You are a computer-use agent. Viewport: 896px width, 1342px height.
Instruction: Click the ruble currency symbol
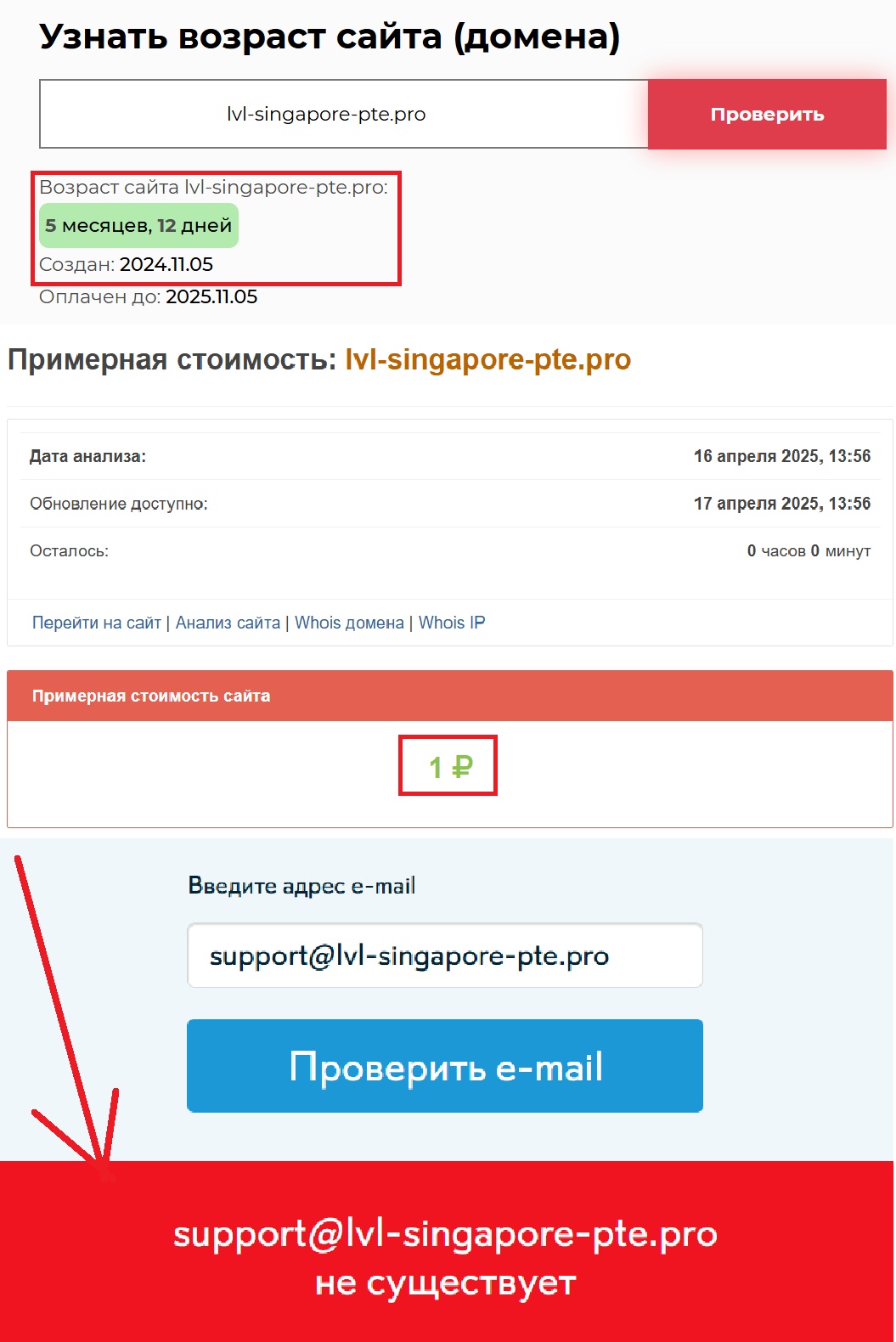click(462, 767)
